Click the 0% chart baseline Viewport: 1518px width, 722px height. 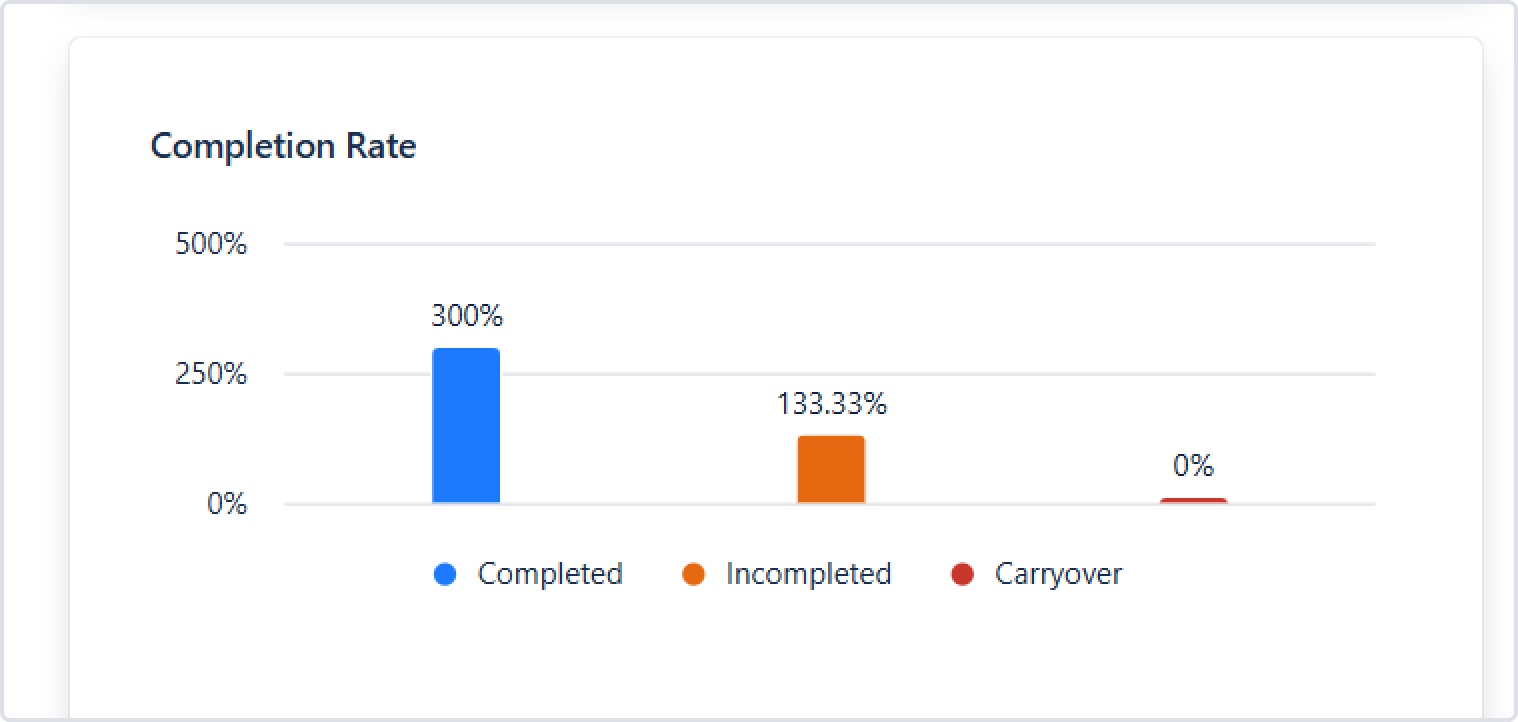tap(1000, 504)
